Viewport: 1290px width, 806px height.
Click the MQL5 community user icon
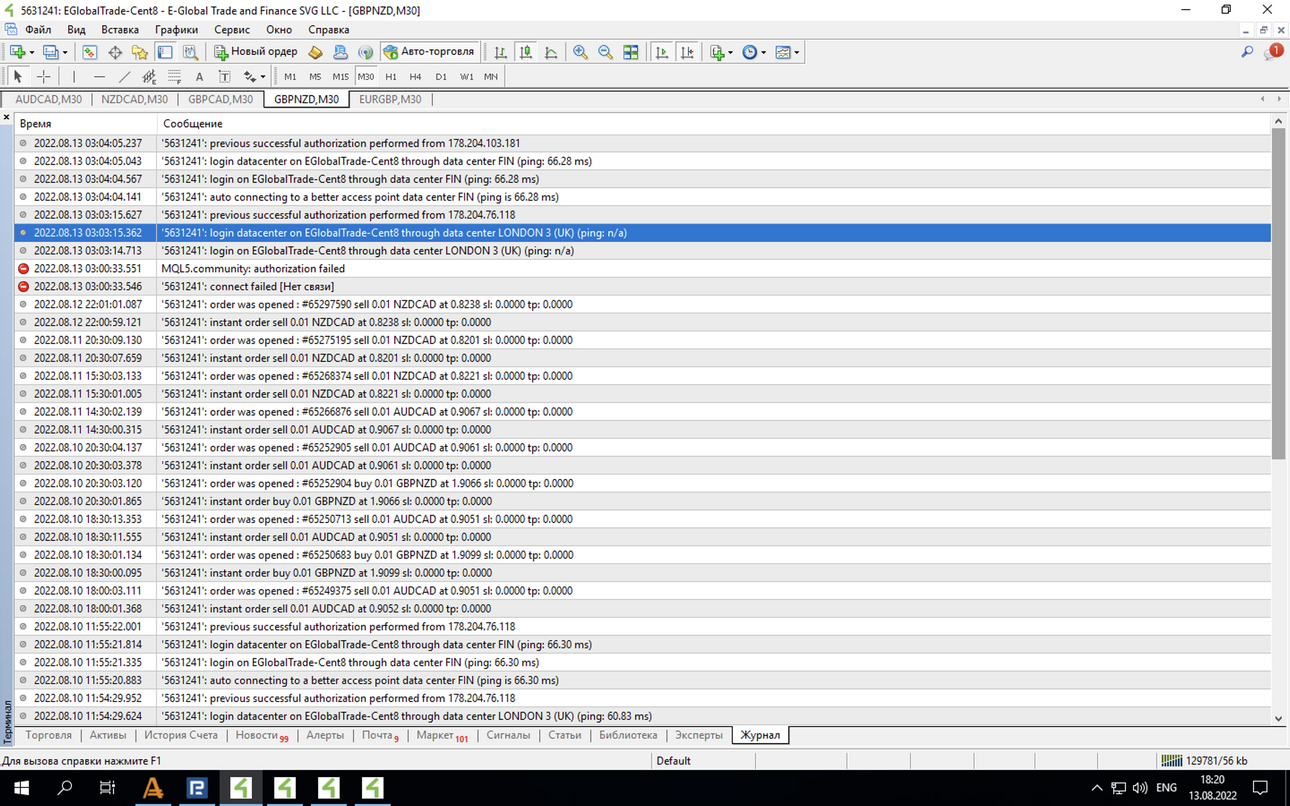point(341,52)
